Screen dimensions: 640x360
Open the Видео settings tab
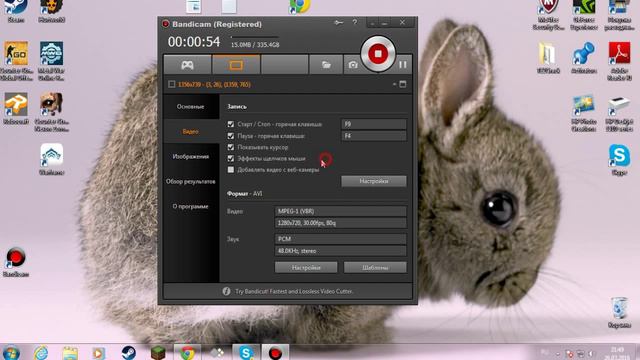pos(191,131)
